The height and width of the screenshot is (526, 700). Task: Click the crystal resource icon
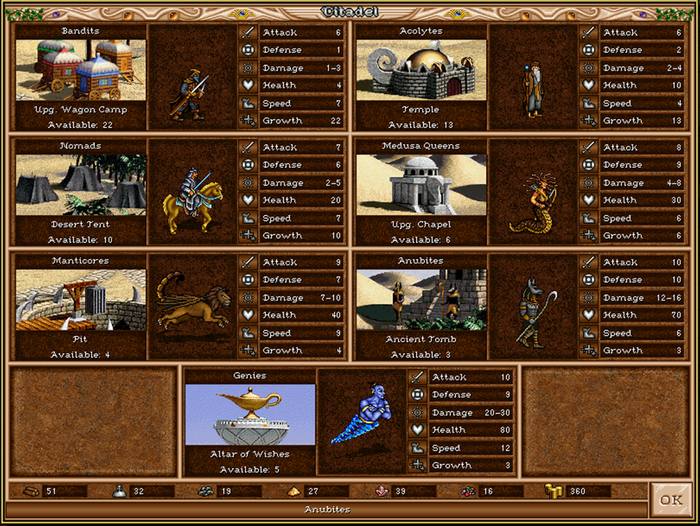point(381,491)
